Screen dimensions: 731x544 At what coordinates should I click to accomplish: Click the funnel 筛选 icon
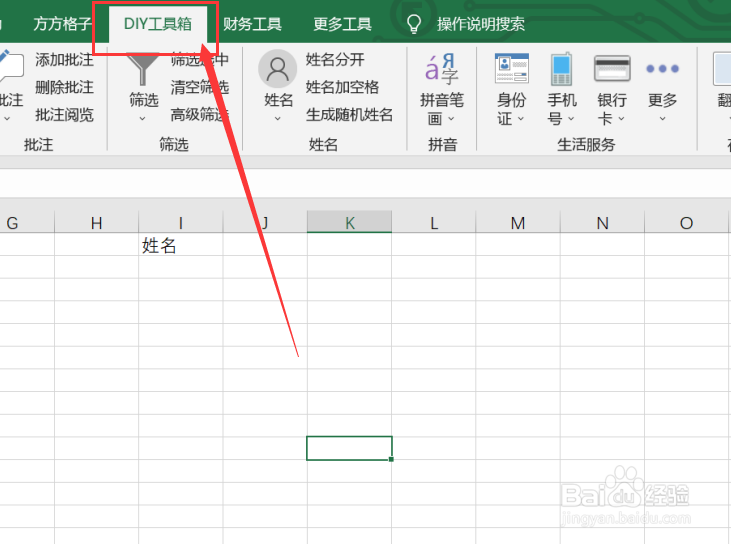click(143, 68)
